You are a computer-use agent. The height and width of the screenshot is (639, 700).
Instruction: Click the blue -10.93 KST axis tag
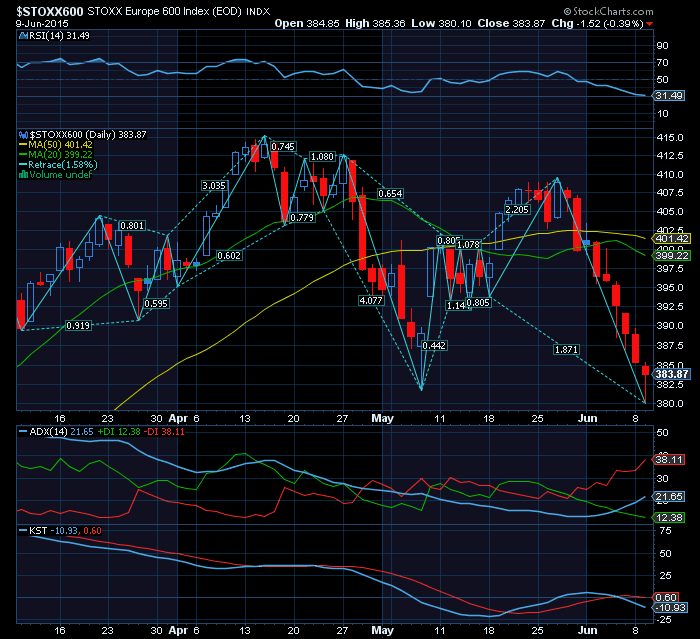click(670, 608)
